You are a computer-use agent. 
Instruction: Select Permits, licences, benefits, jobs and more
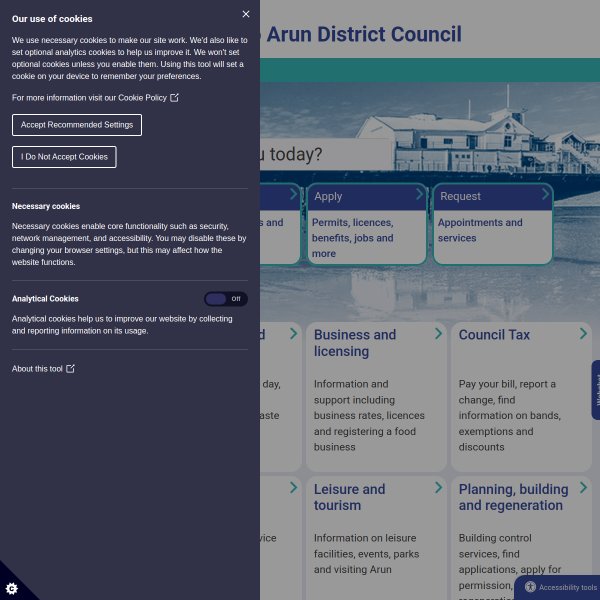click(x=352, y=238)
